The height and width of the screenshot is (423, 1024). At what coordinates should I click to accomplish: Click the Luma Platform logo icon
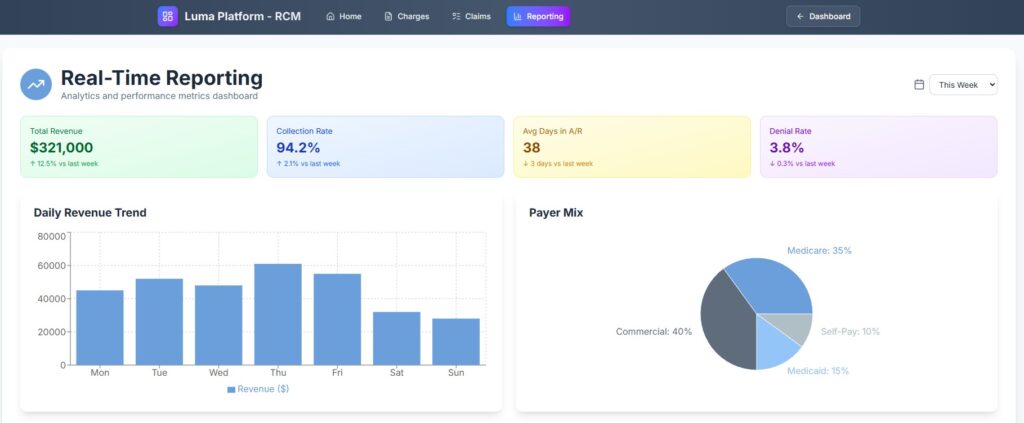[x=167, y=16]
